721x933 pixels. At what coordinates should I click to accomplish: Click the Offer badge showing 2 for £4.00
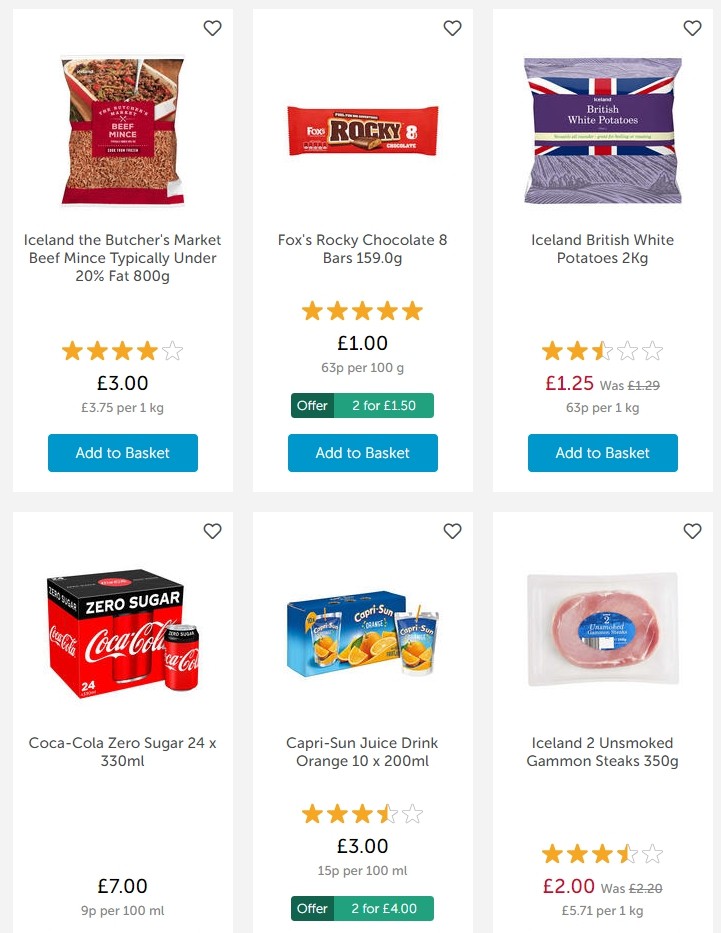tap(362, 908)
